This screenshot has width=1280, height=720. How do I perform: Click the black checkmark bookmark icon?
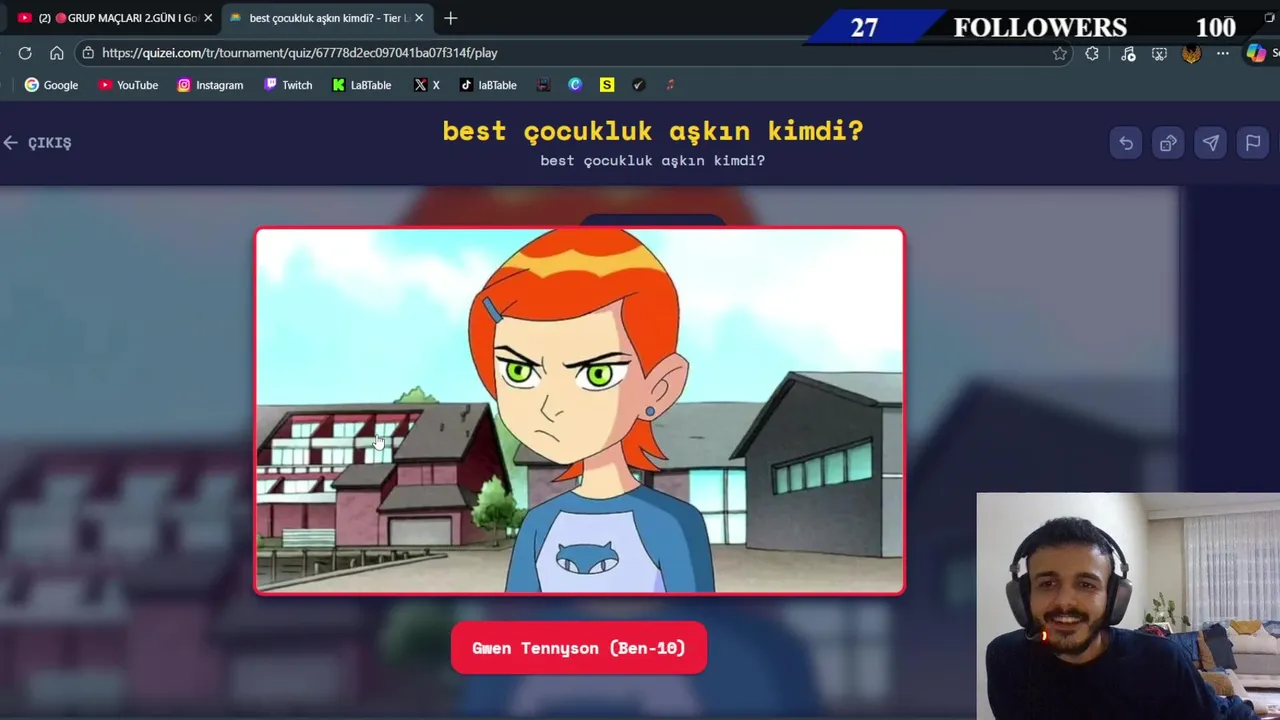tap(639, 85)
